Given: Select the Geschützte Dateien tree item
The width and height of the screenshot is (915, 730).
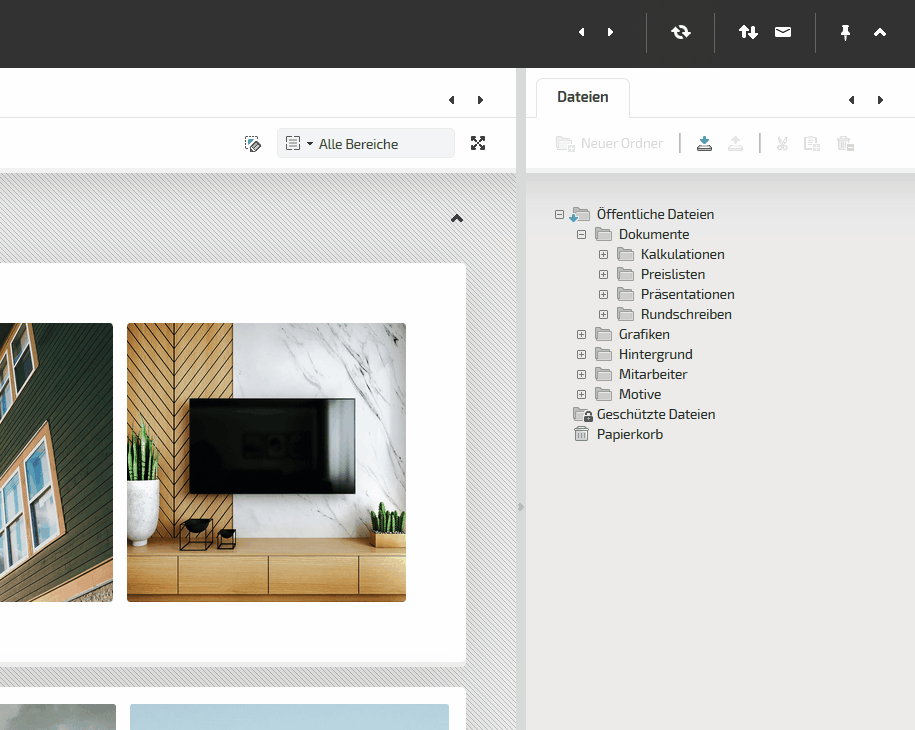Looking at the screenshot, I should click(x=655, y=414).
